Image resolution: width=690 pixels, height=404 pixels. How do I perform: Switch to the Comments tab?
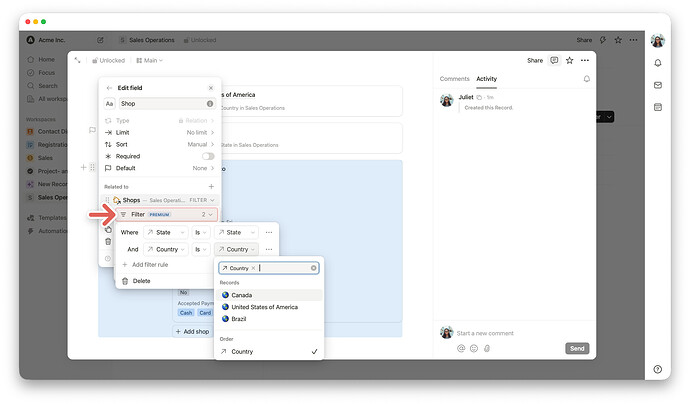click(x=454, y=78)
